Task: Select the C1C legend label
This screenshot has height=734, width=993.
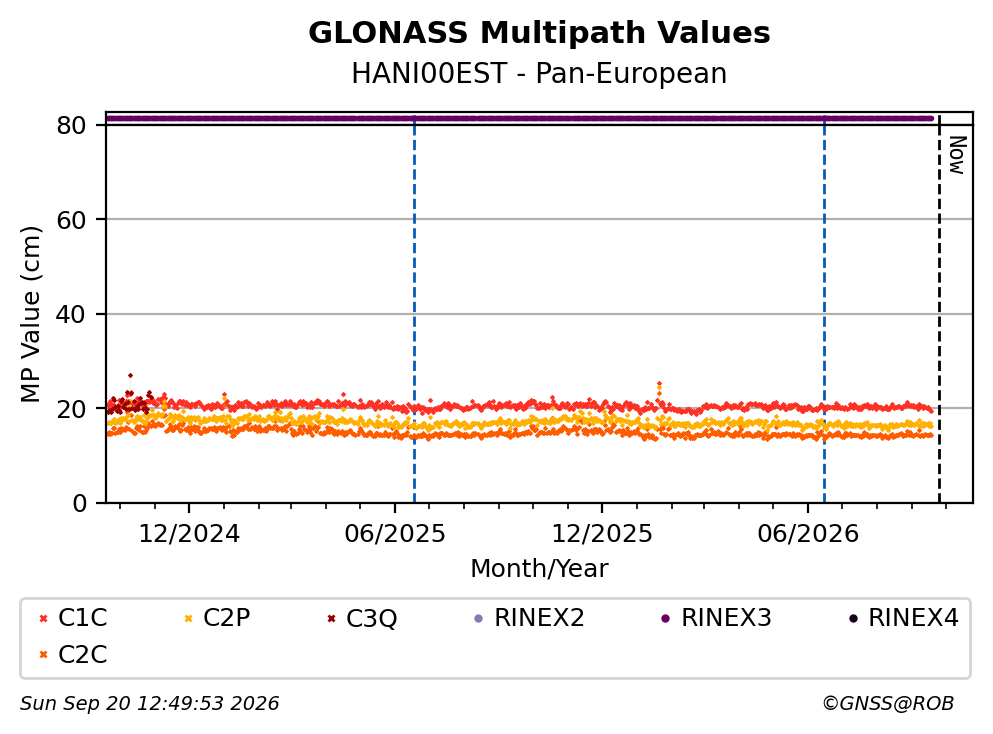Action: pos(83,617)
